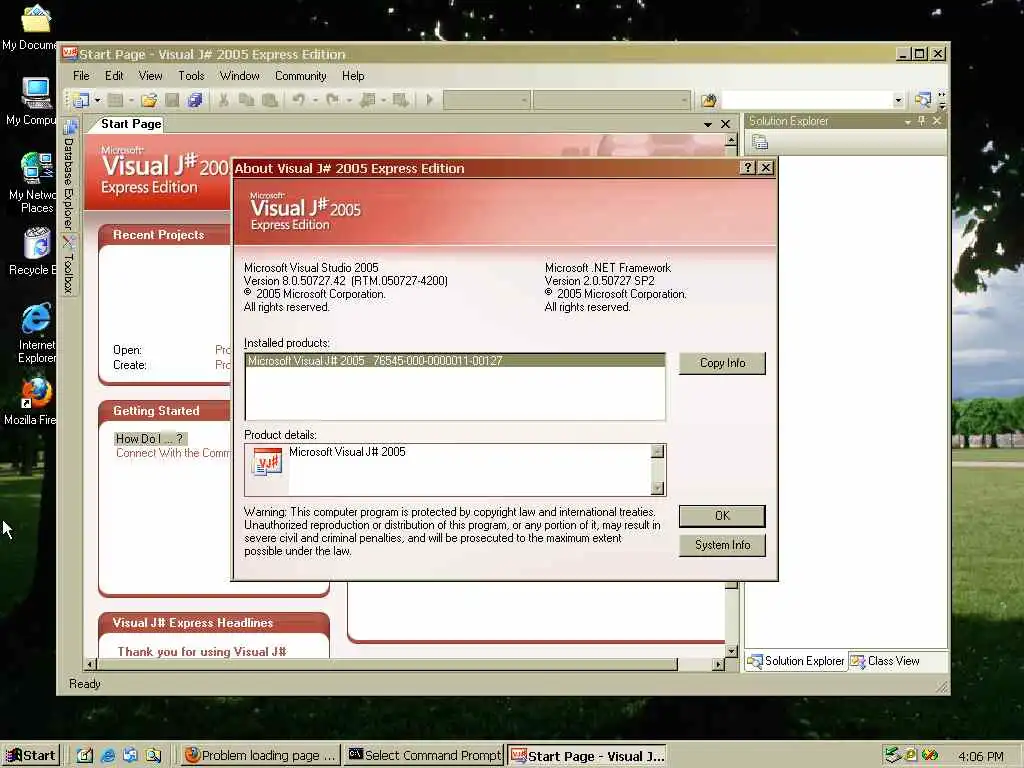Click the Start Page vertical scroll down arrow

731,651
